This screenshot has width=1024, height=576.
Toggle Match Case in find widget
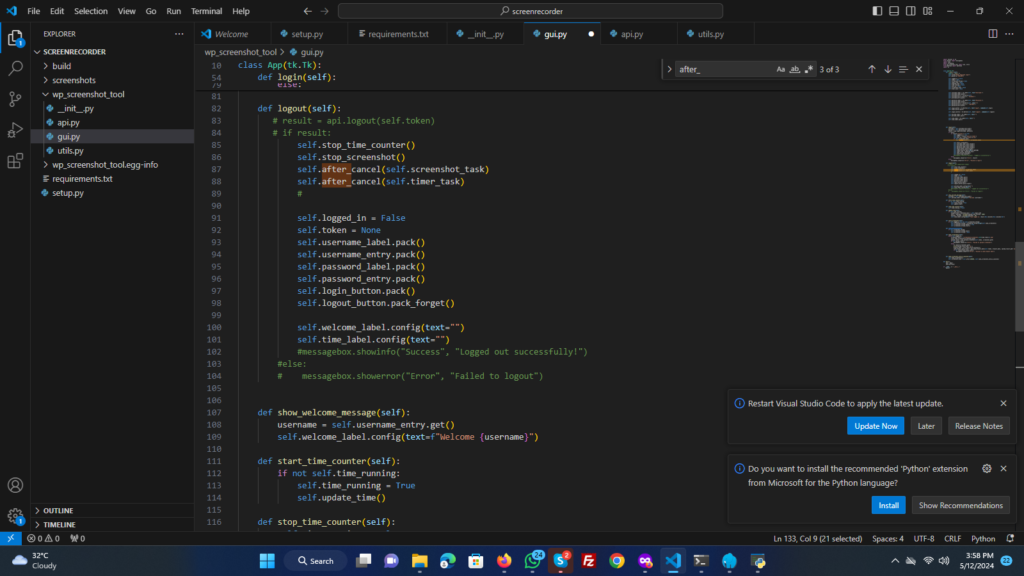point(781,69)
